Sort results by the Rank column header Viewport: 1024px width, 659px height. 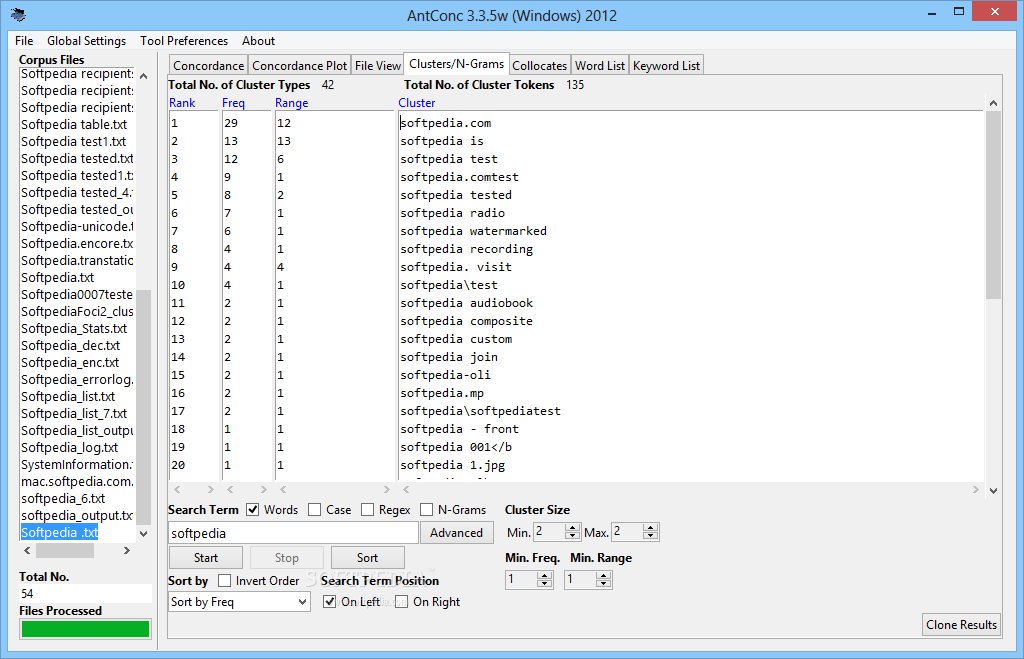pyautogui.click(x=182, y=103)
